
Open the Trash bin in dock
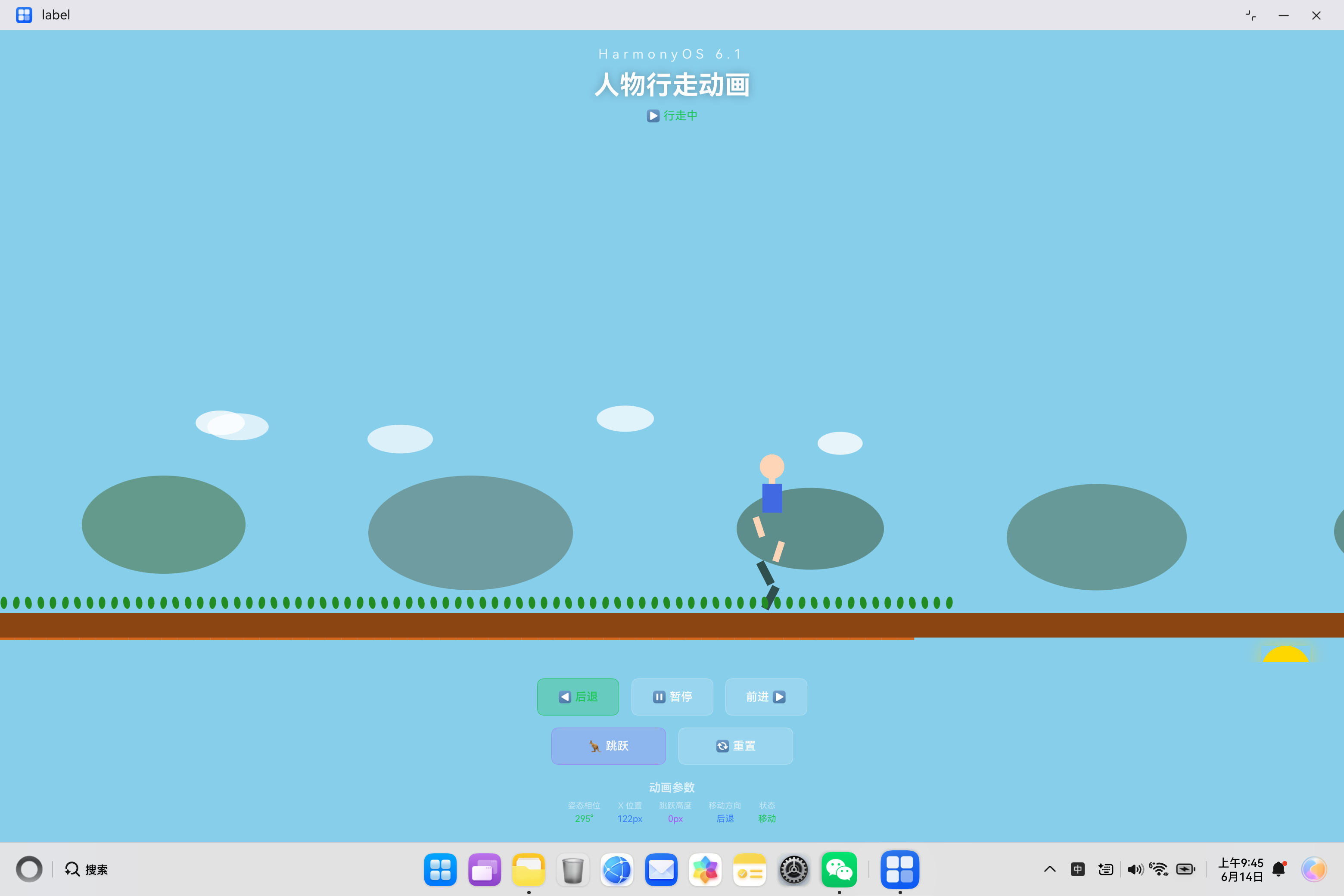(572, 869)
